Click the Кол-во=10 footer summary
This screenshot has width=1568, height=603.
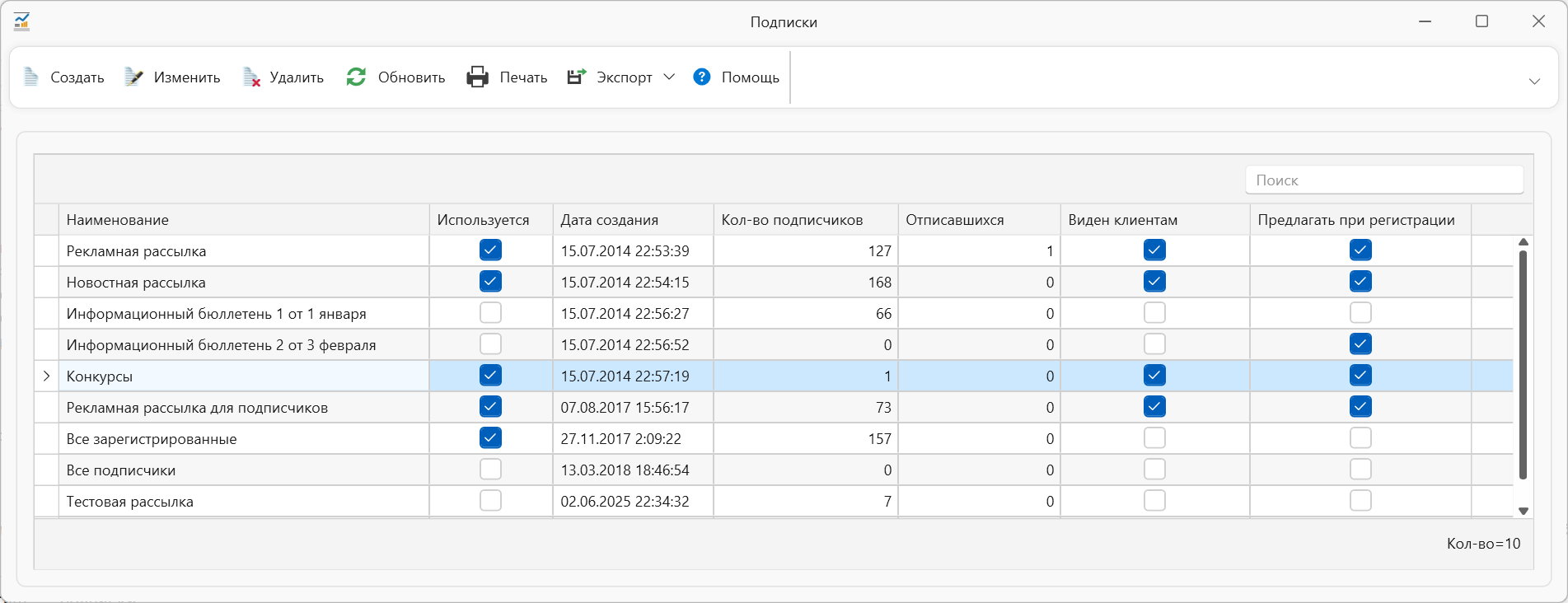coord(1483,544)
